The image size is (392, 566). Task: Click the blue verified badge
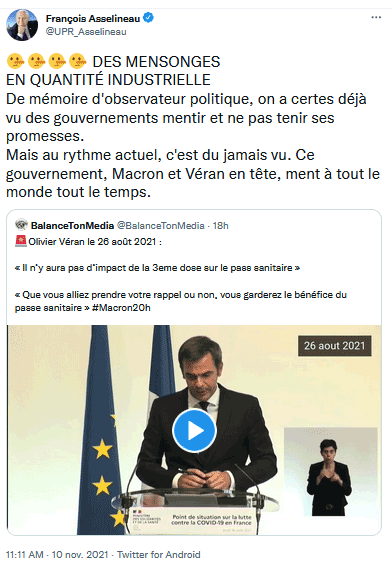point(148,18)
